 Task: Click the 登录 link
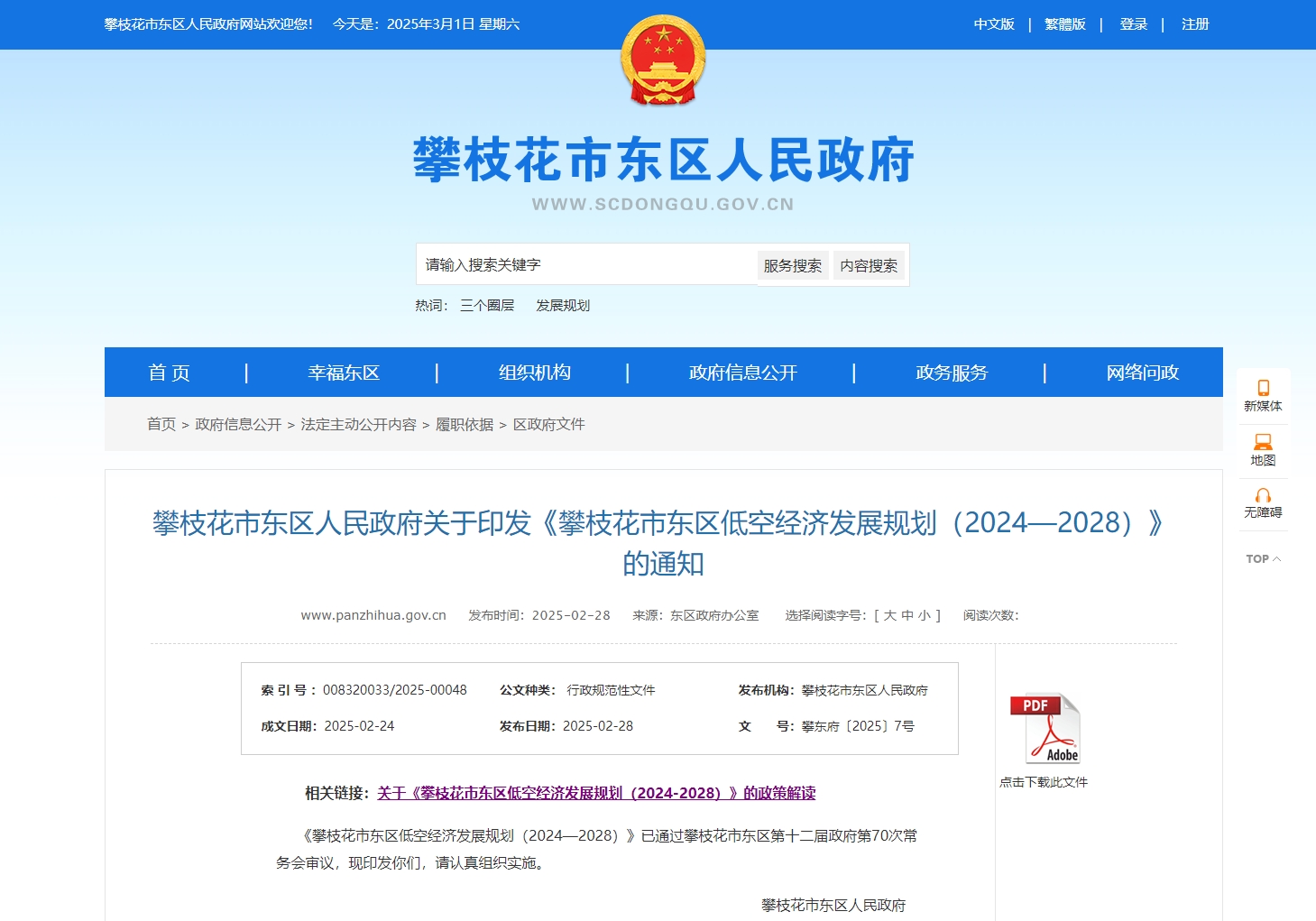1133,24
